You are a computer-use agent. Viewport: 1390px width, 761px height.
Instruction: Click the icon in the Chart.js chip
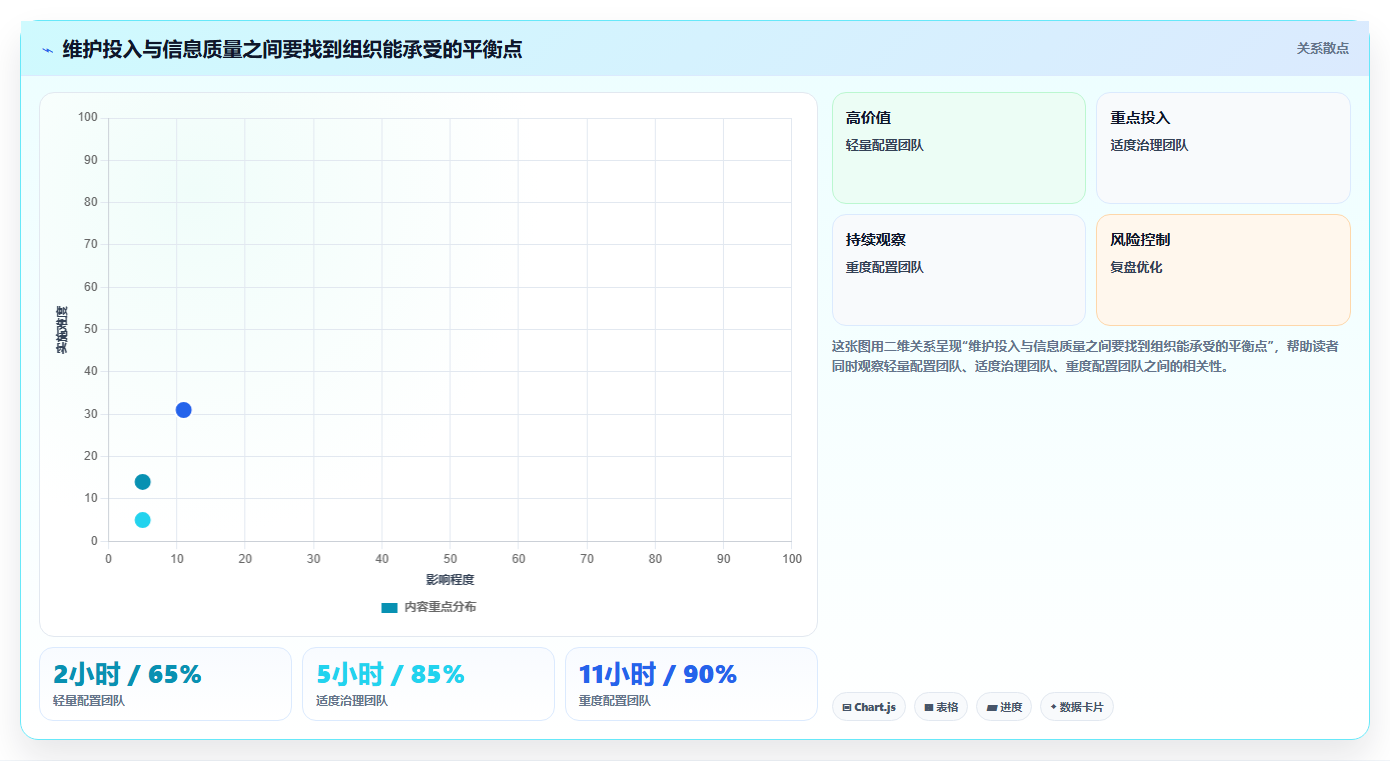point(847,707)
